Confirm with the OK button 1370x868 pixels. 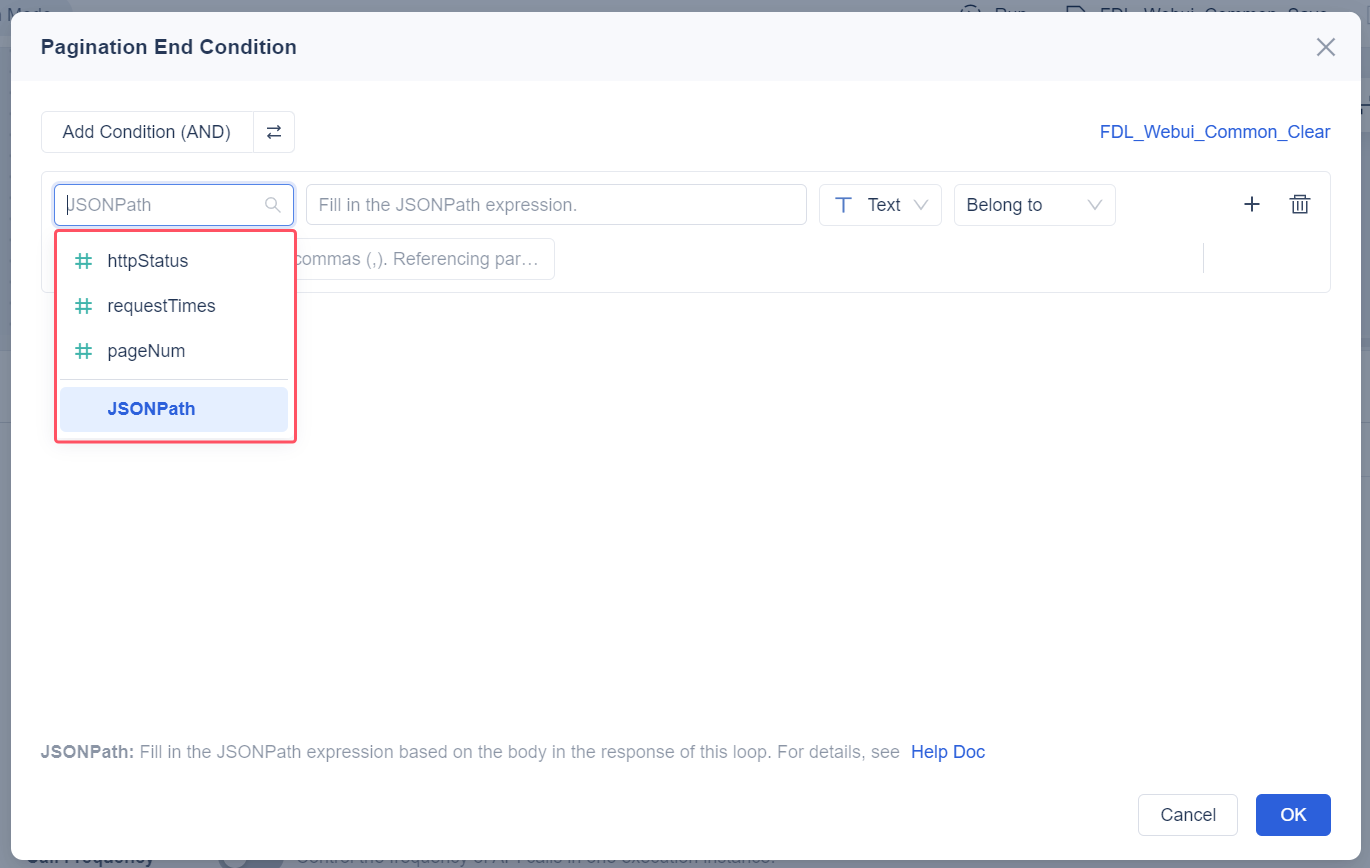[1293, 815]
